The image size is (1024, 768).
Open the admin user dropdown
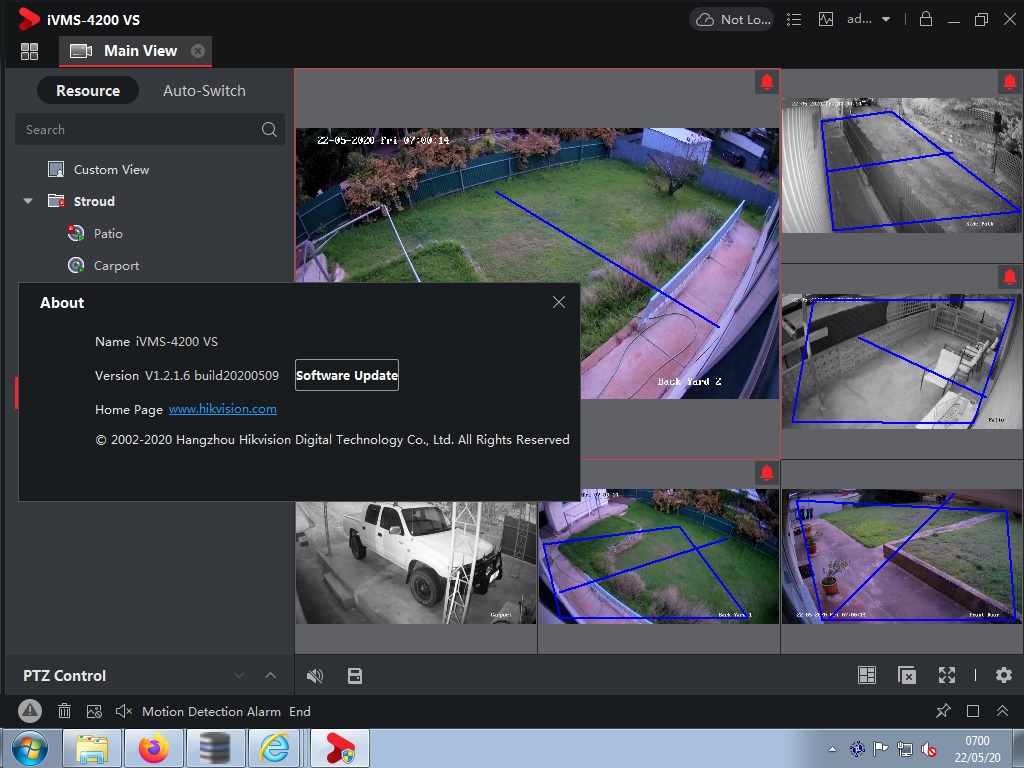click(869, 20)
